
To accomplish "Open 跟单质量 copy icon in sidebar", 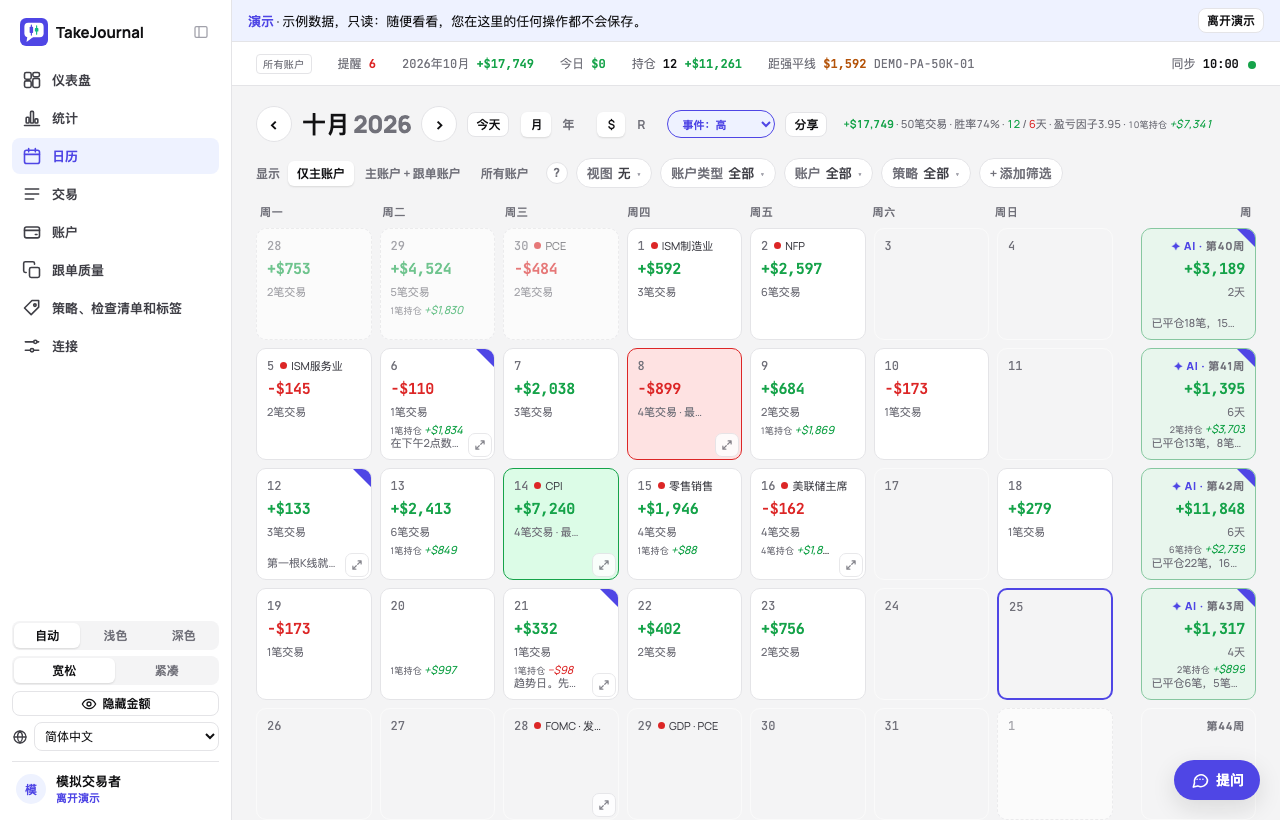I will coord(32,270).
